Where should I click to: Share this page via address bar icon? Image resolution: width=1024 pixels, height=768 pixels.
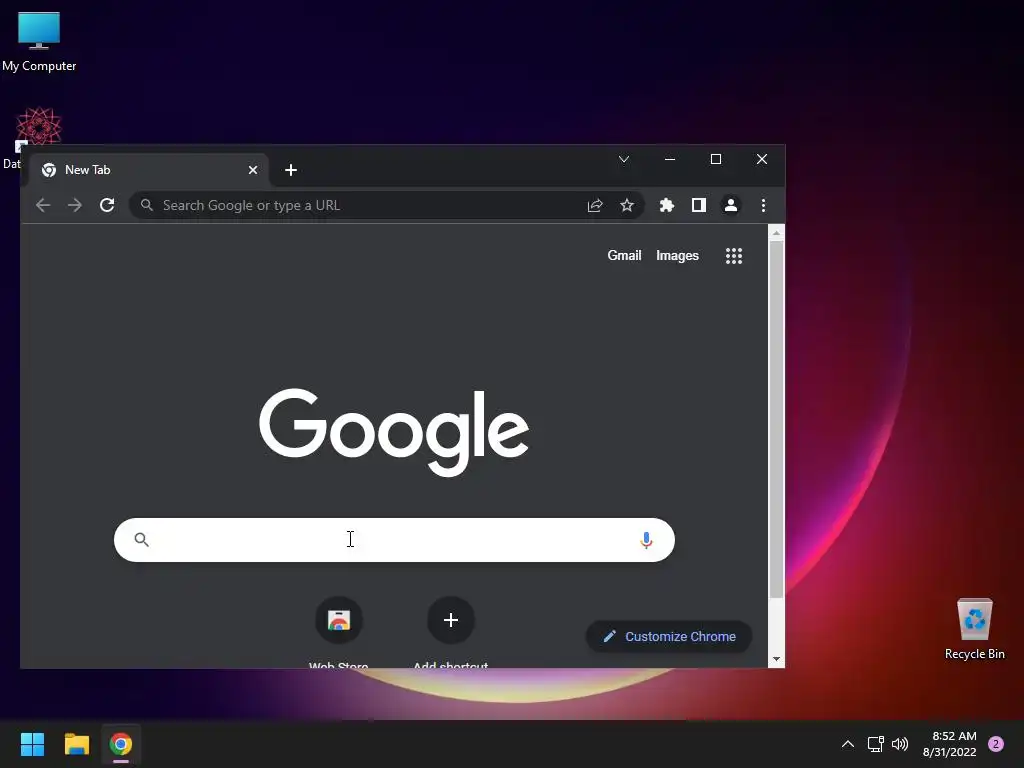(595, 206)
